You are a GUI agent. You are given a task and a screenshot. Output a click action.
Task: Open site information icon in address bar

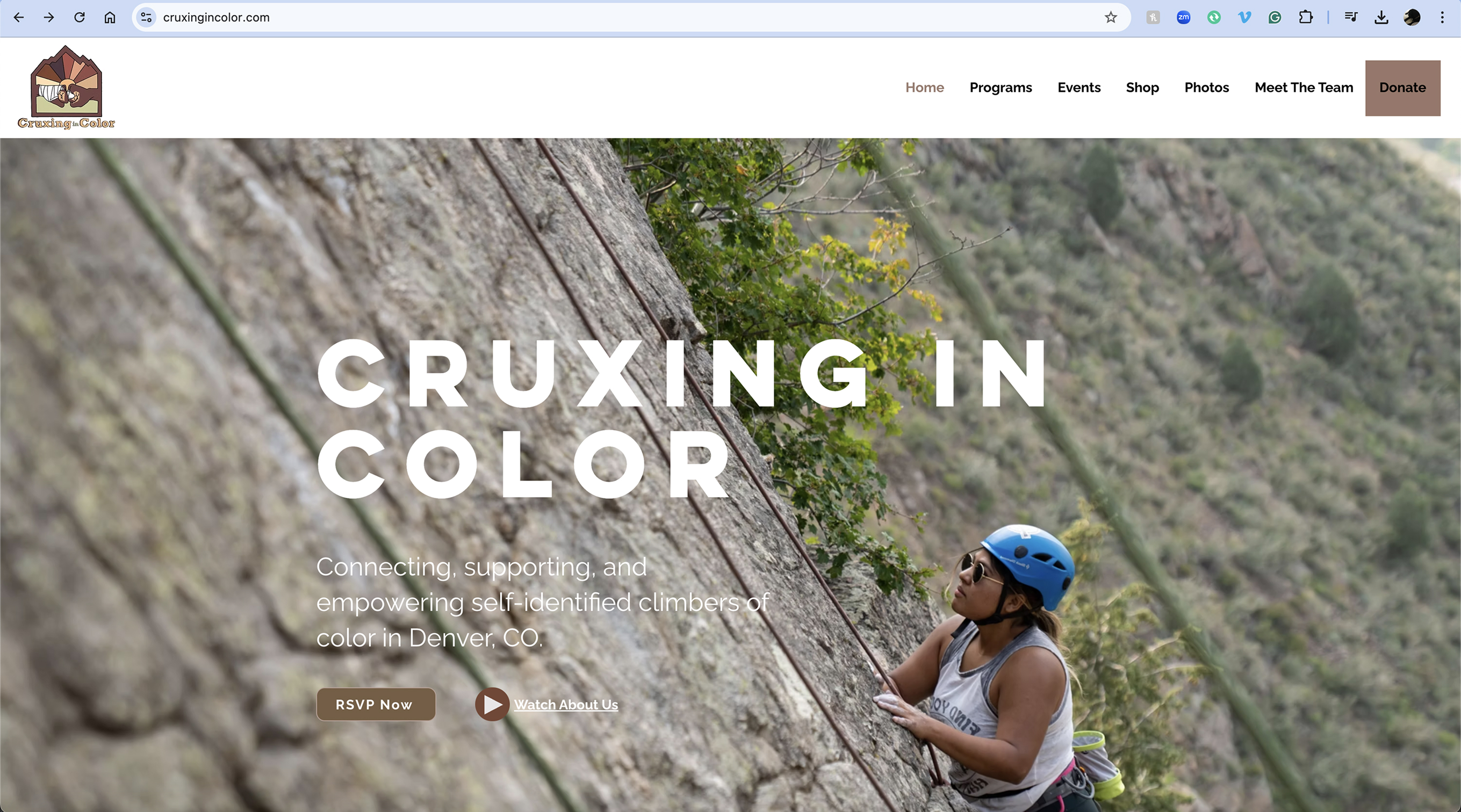[x=146, y=18]
